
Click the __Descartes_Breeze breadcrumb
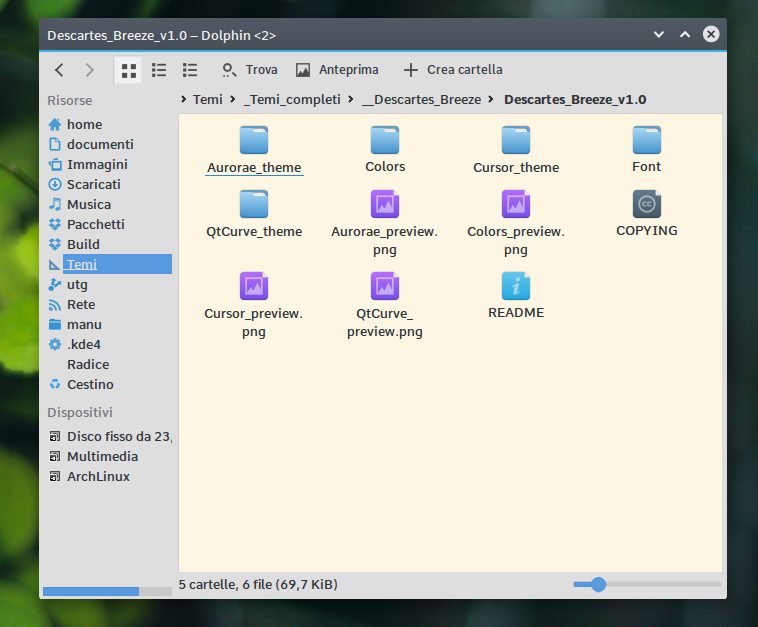pyautogui.click(x=421, y=100)
